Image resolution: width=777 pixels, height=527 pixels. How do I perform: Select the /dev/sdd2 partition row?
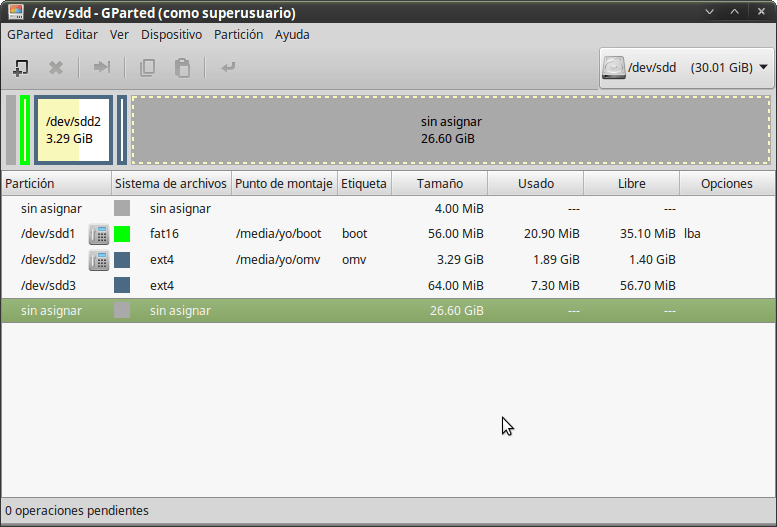pos(388,260)
